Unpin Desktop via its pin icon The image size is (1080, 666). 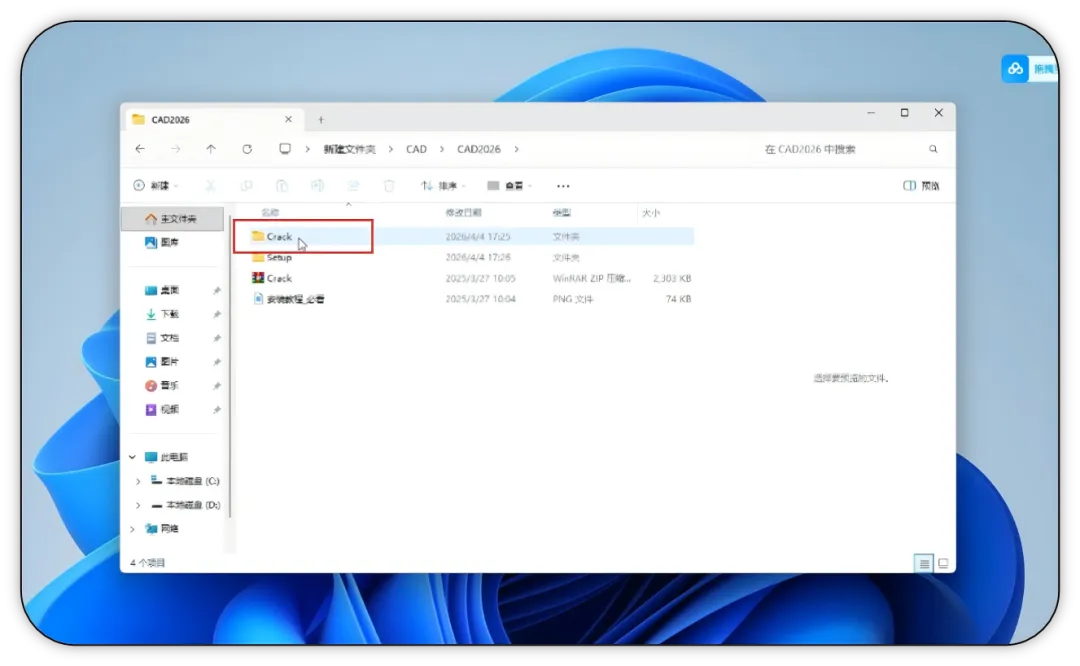pos(217,291)
